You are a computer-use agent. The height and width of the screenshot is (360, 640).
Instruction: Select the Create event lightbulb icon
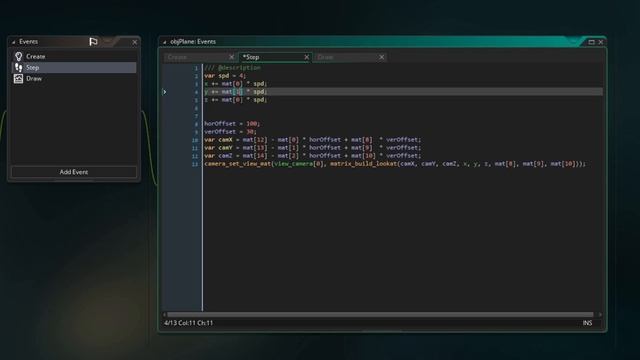click(x=18, y=56)
